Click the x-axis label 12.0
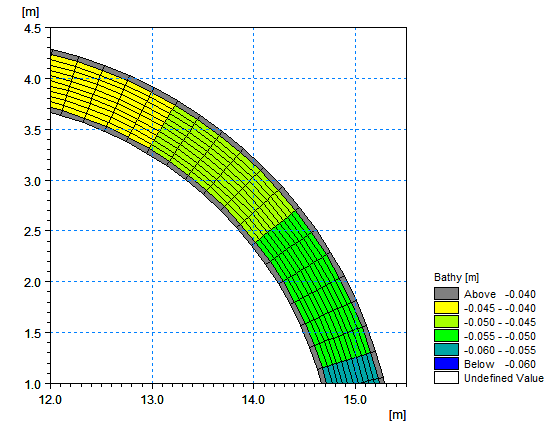 pyautogui.click(x=50, y=400)
